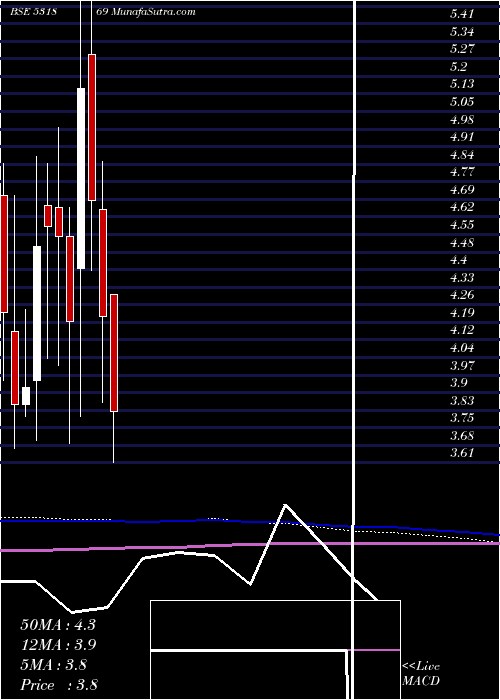Click the 4.55 price axis label
This screenshot has height=700, width=500.
462,225
